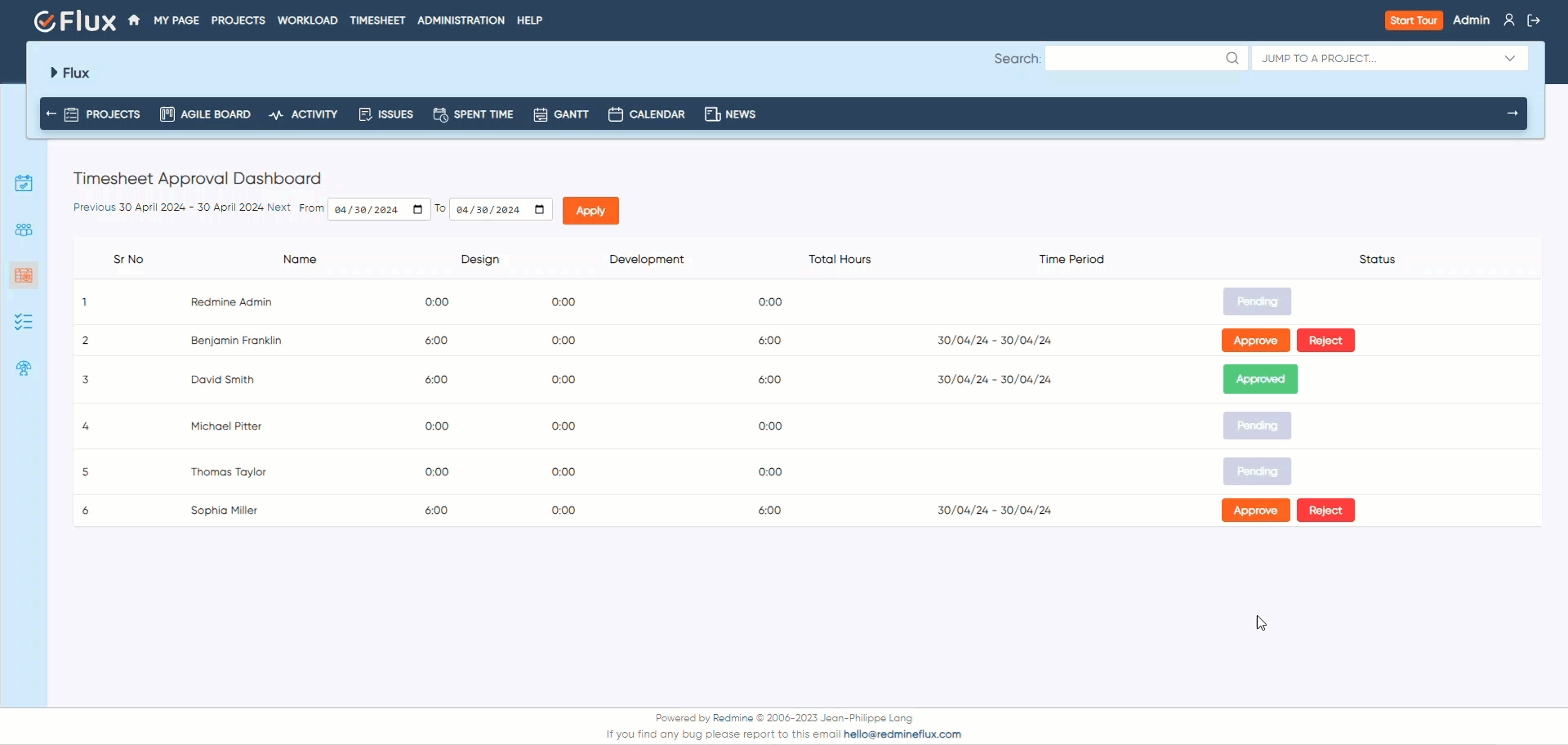Select the attendance calendar icon in the sidebar
Screen dimensions: 1568x745
tap(24, 183)
